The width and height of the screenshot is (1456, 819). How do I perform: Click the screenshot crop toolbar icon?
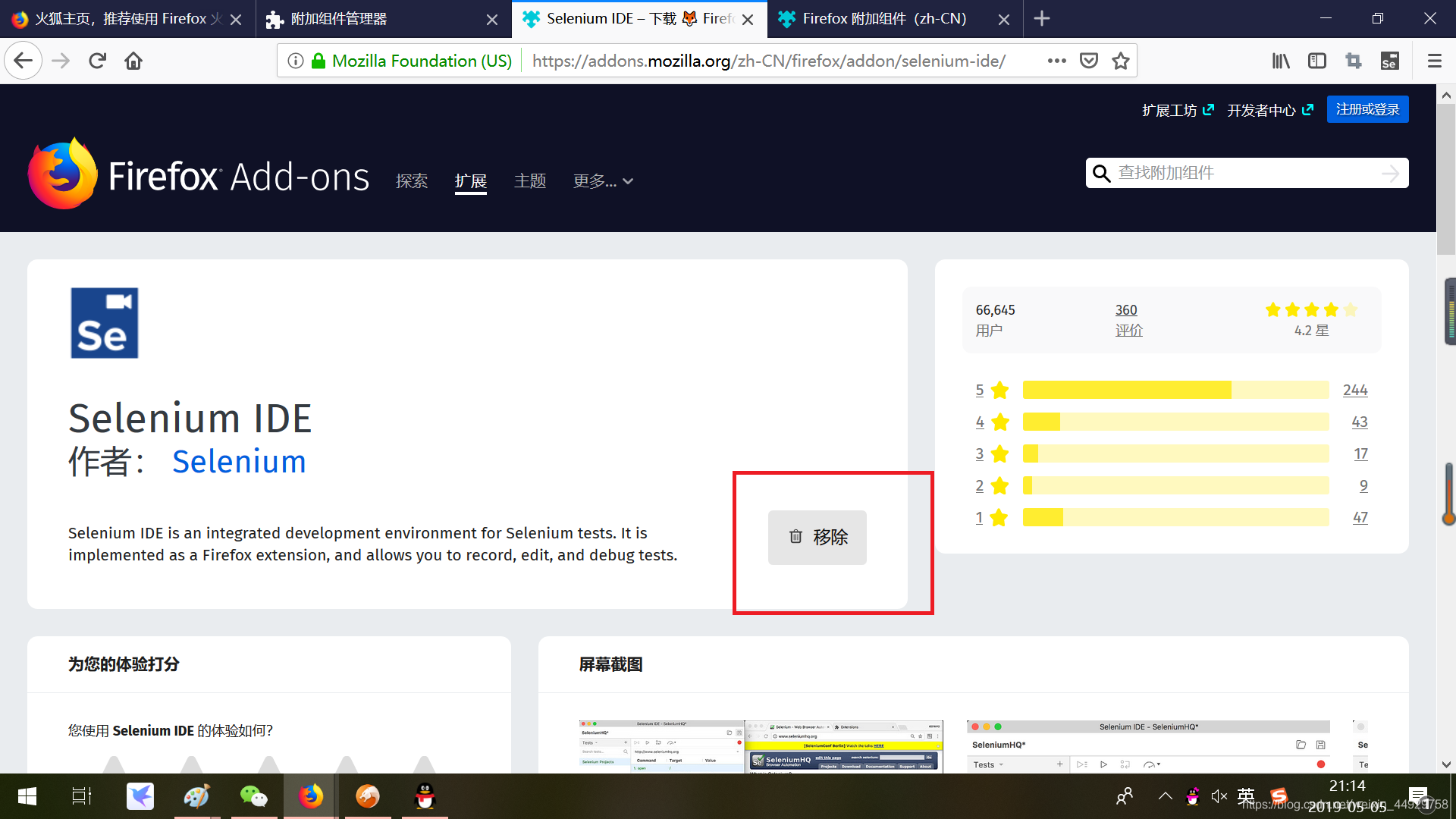click(1354, 61)
